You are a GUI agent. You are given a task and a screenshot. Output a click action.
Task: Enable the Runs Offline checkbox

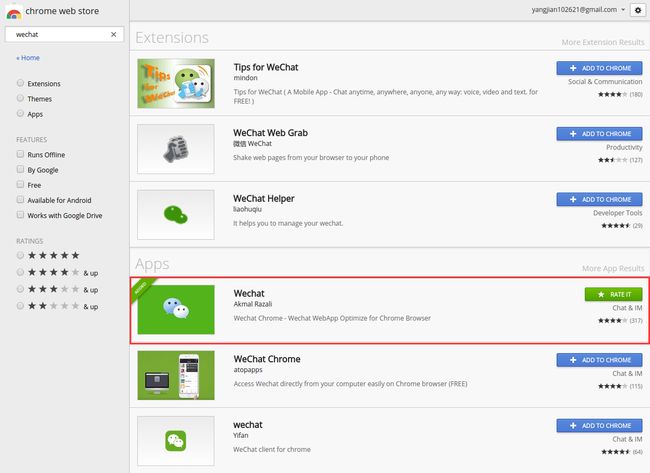pos(20,154)
